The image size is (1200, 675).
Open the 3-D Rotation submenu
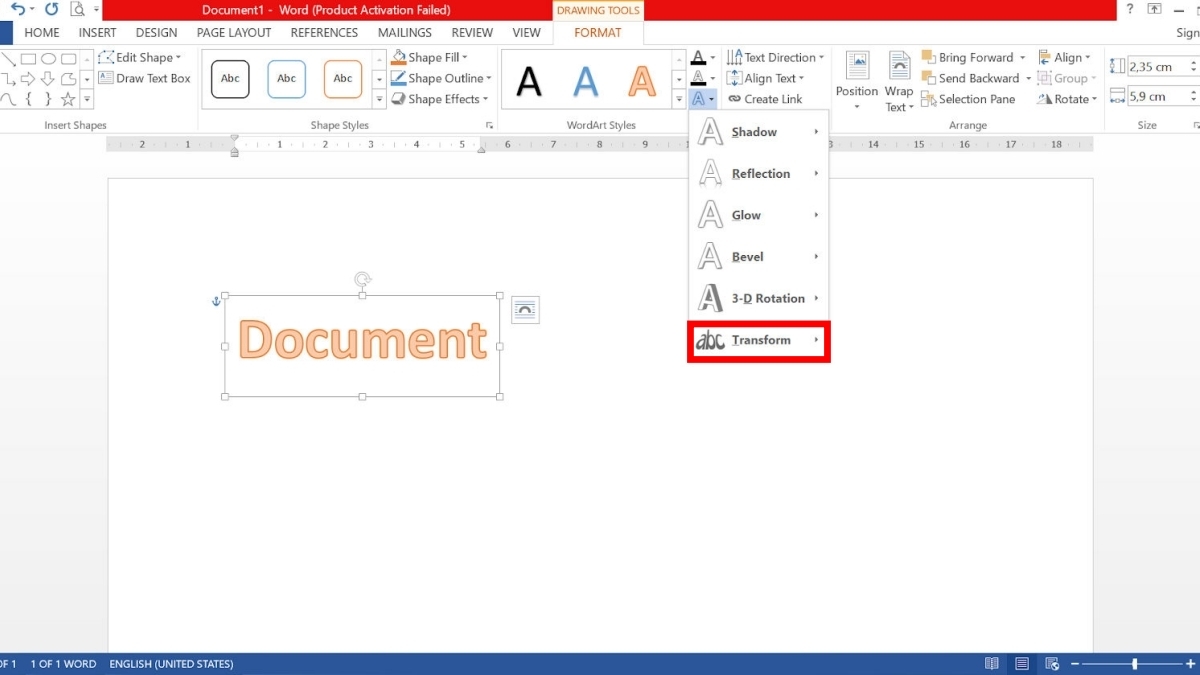coord(759,298)
